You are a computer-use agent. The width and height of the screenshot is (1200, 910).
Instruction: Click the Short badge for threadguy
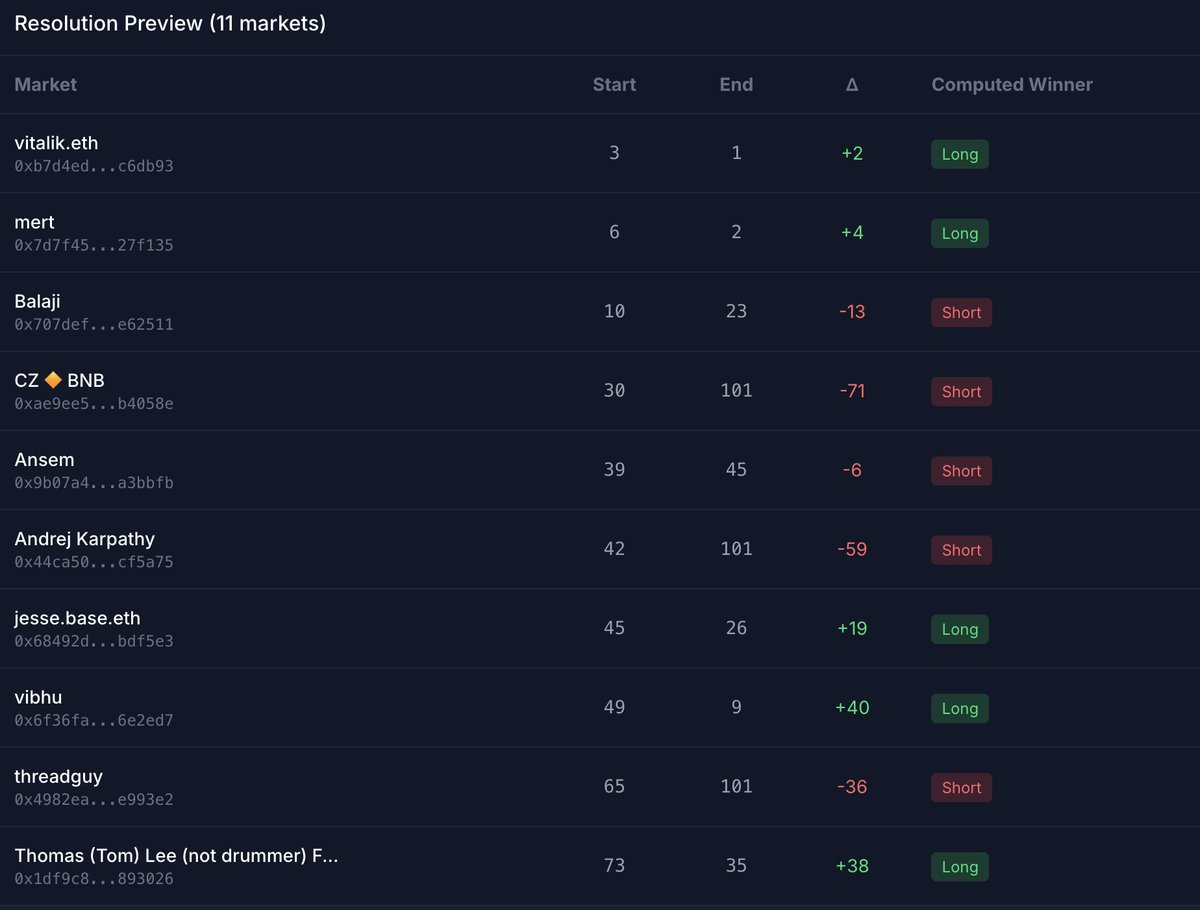[961, 787]
